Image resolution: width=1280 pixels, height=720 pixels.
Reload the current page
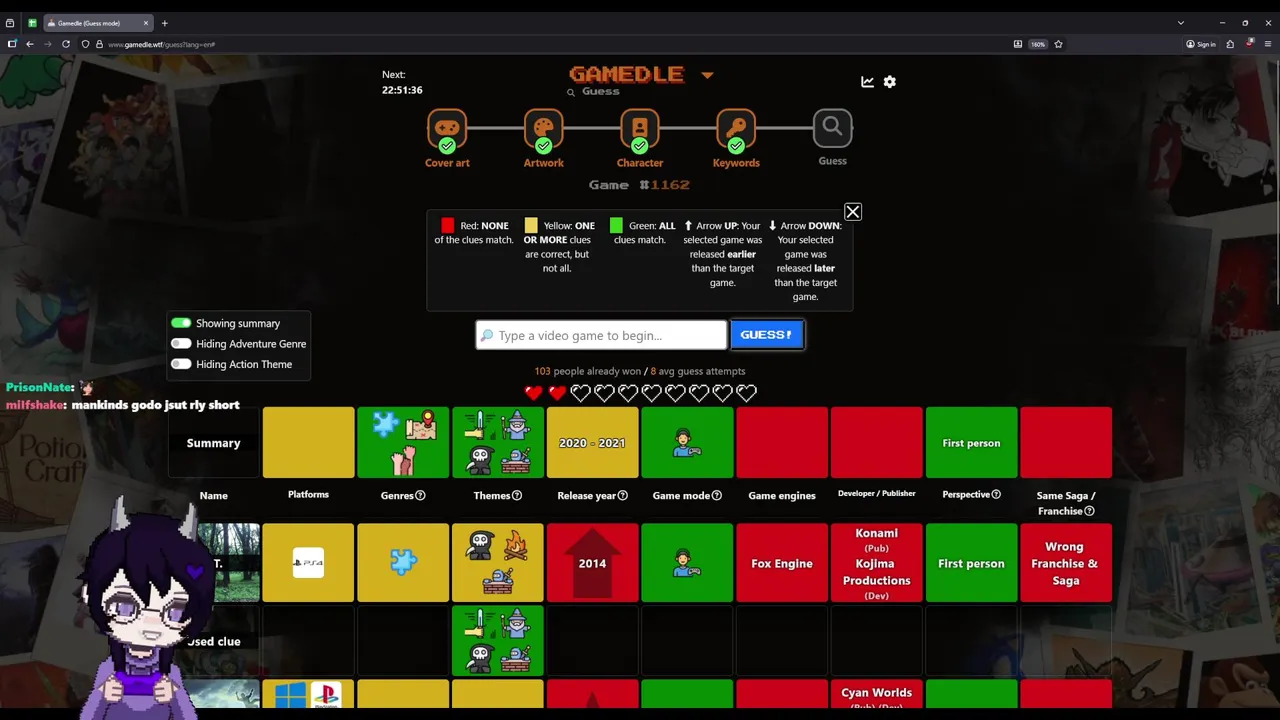tap(66, 44)
